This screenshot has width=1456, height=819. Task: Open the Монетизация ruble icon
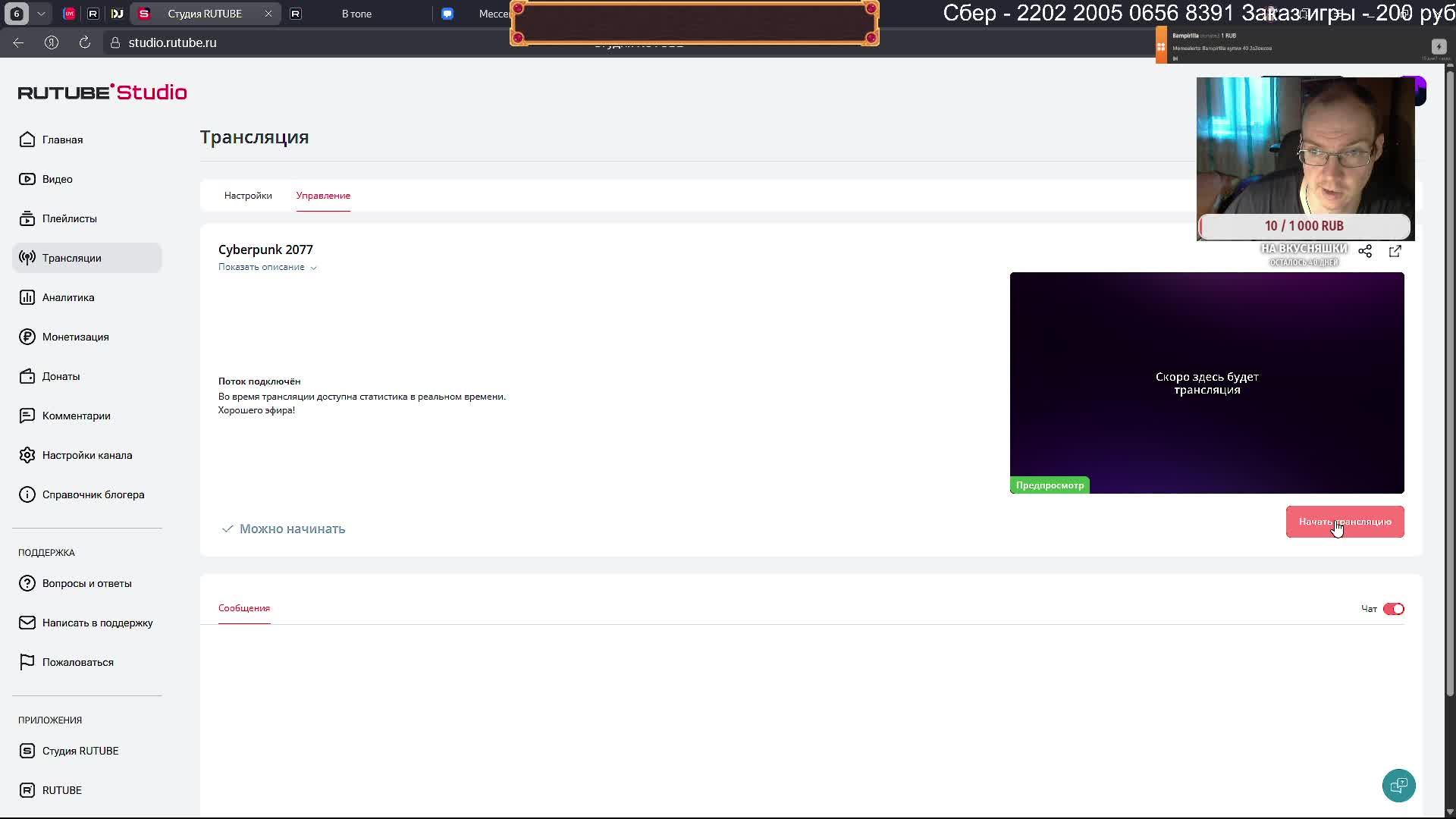27,337
